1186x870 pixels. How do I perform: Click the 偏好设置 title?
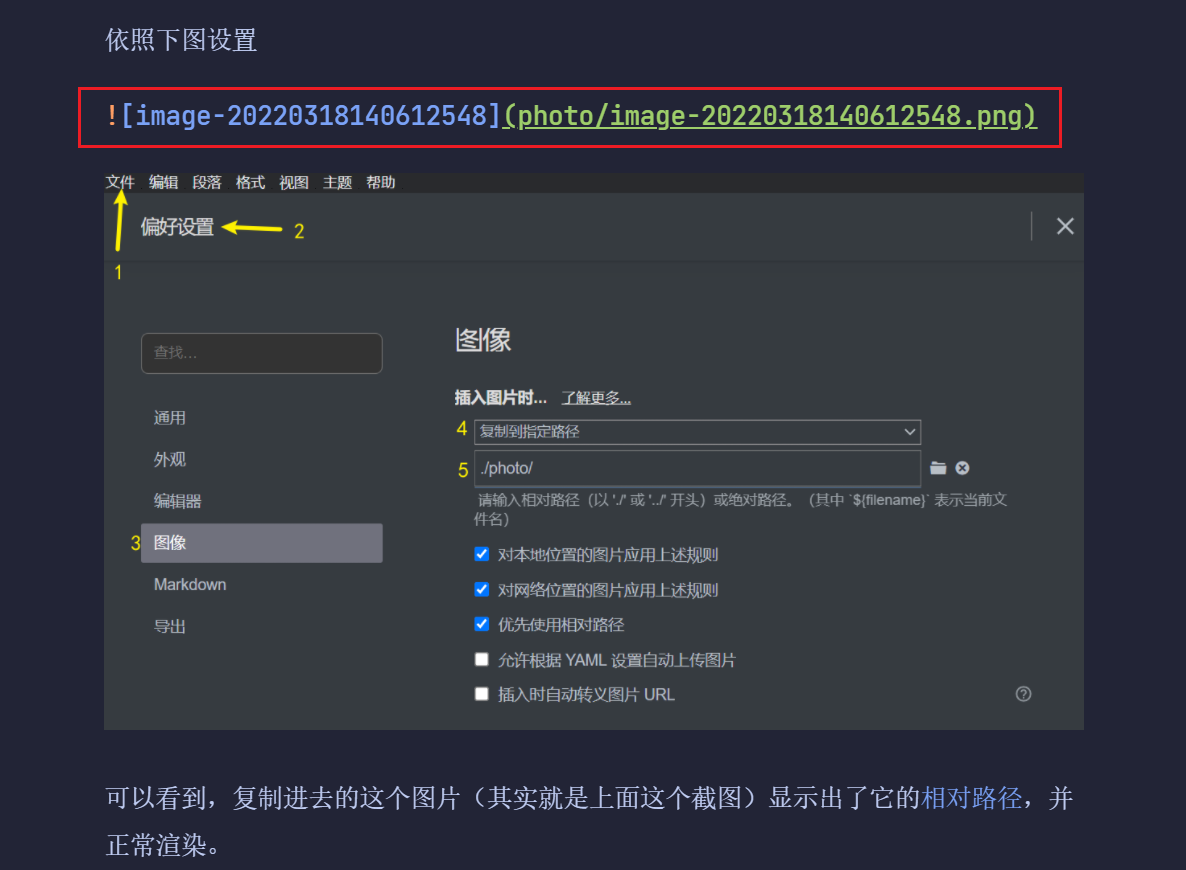177,227
